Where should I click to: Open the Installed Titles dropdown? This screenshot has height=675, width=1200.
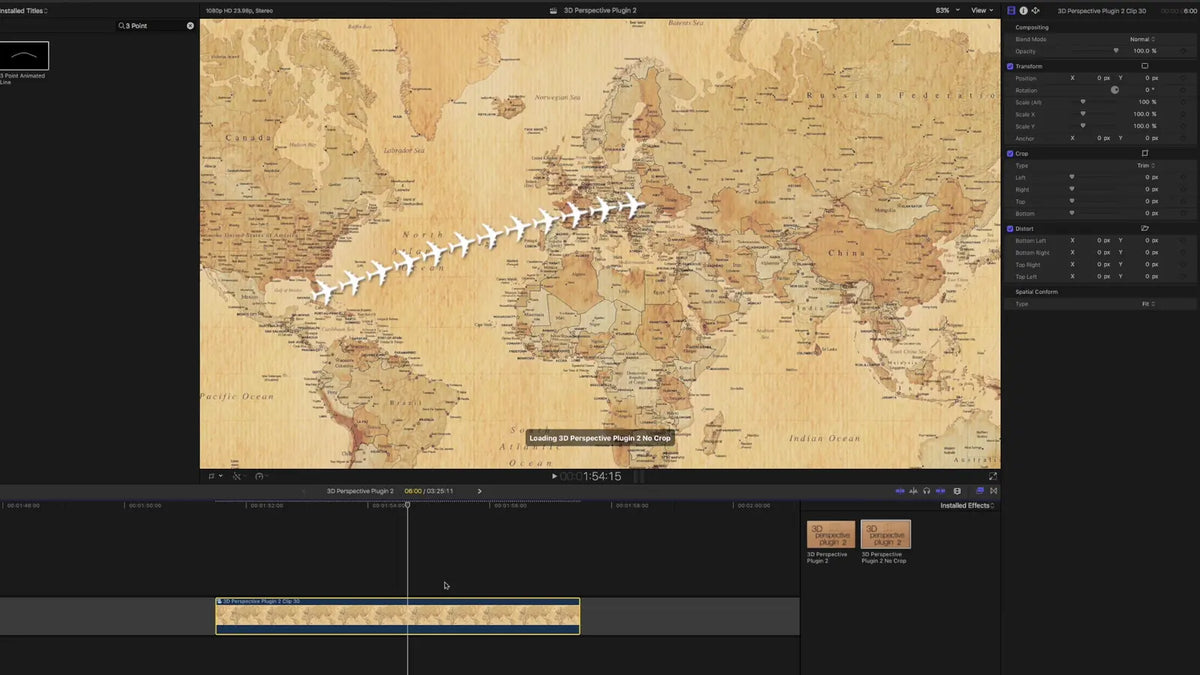coord(24,10)
